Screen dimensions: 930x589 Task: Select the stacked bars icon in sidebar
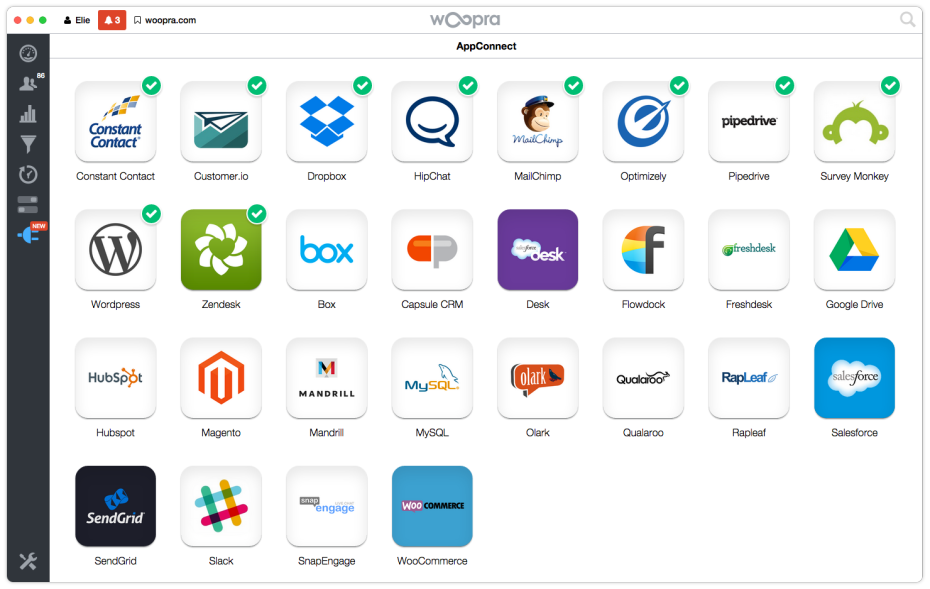coord(28,205)
